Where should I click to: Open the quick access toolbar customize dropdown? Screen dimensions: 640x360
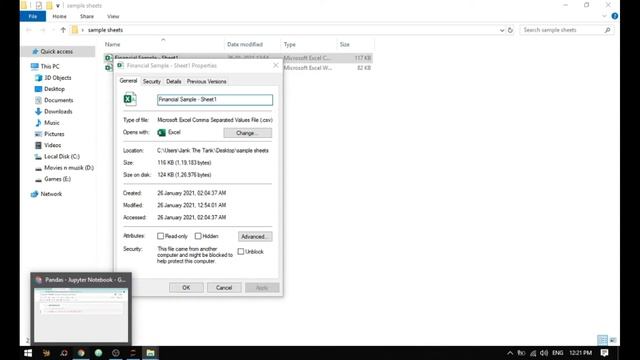58,6
